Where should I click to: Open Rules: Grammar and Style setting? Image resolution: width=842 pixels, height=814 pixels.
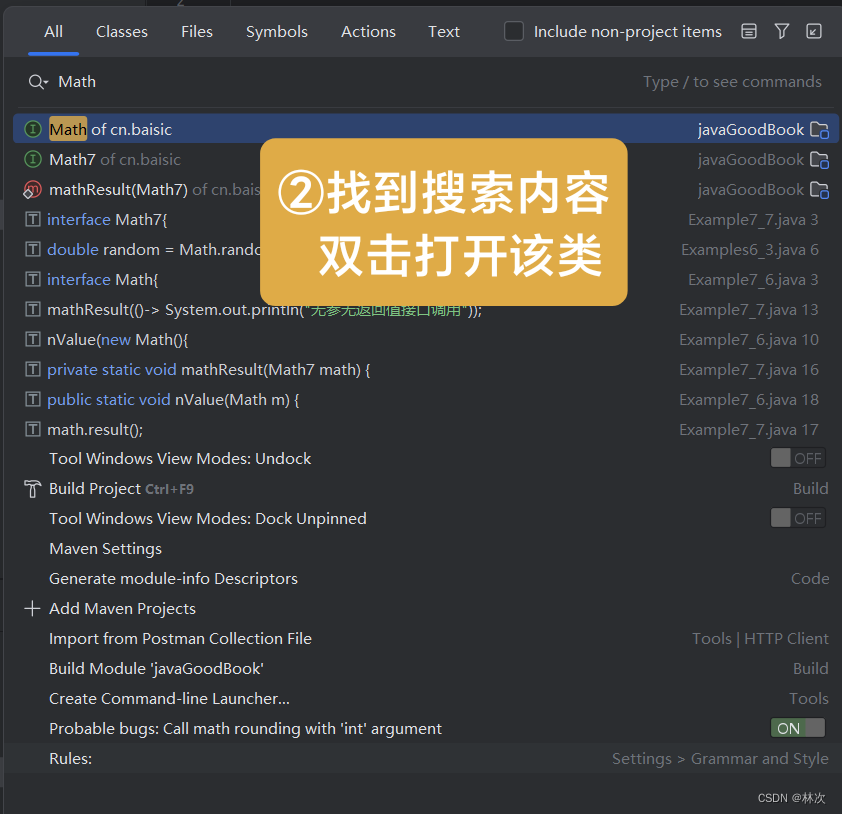click(426, 759)
